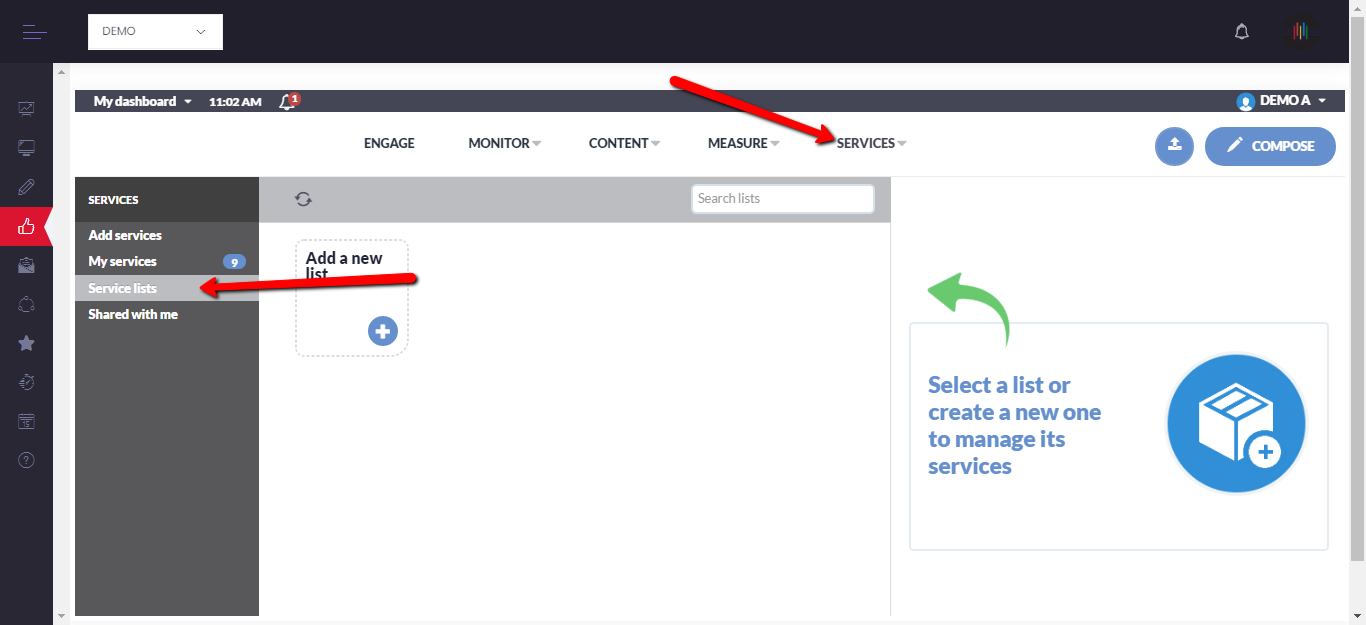
Task: Open the star favorites sidebar icon
Action: (x=27, y=343)
